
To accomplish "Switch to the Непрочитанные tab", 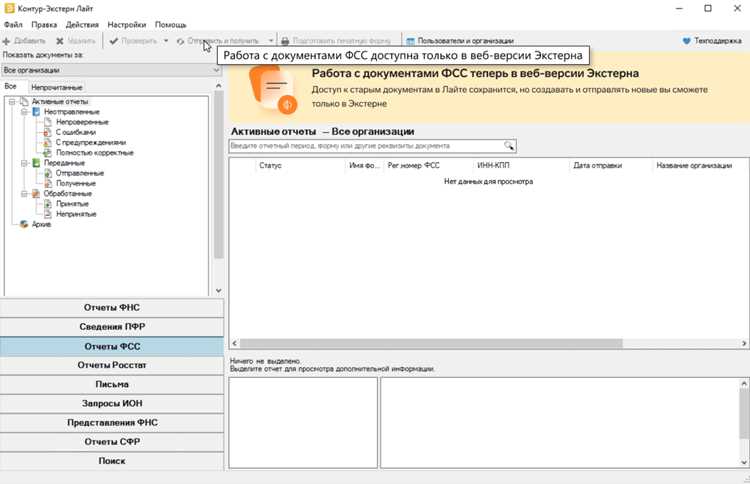I will (x=56, y=87).
